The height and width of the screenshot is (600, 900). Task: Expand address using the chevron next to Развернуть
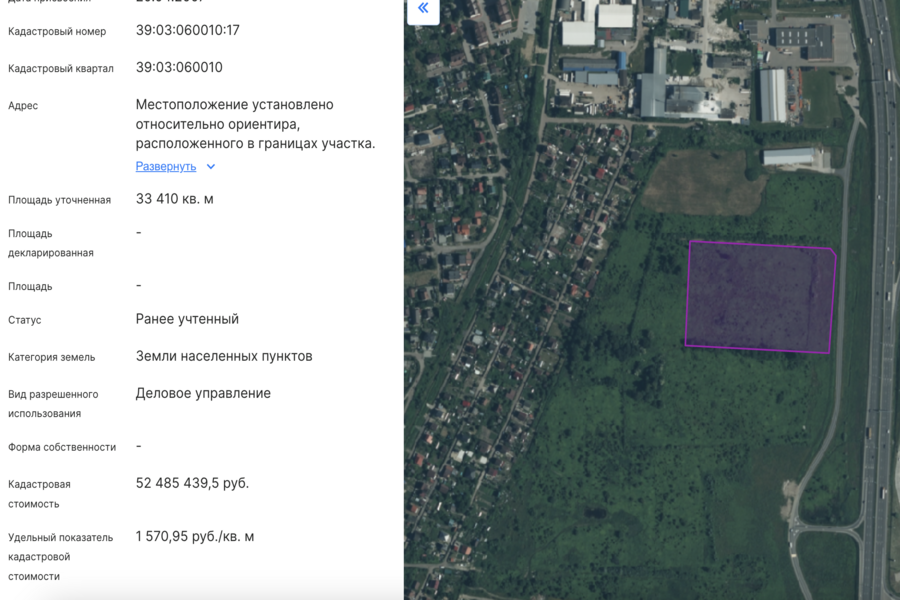pyautogui.click(x=211, y=167)
